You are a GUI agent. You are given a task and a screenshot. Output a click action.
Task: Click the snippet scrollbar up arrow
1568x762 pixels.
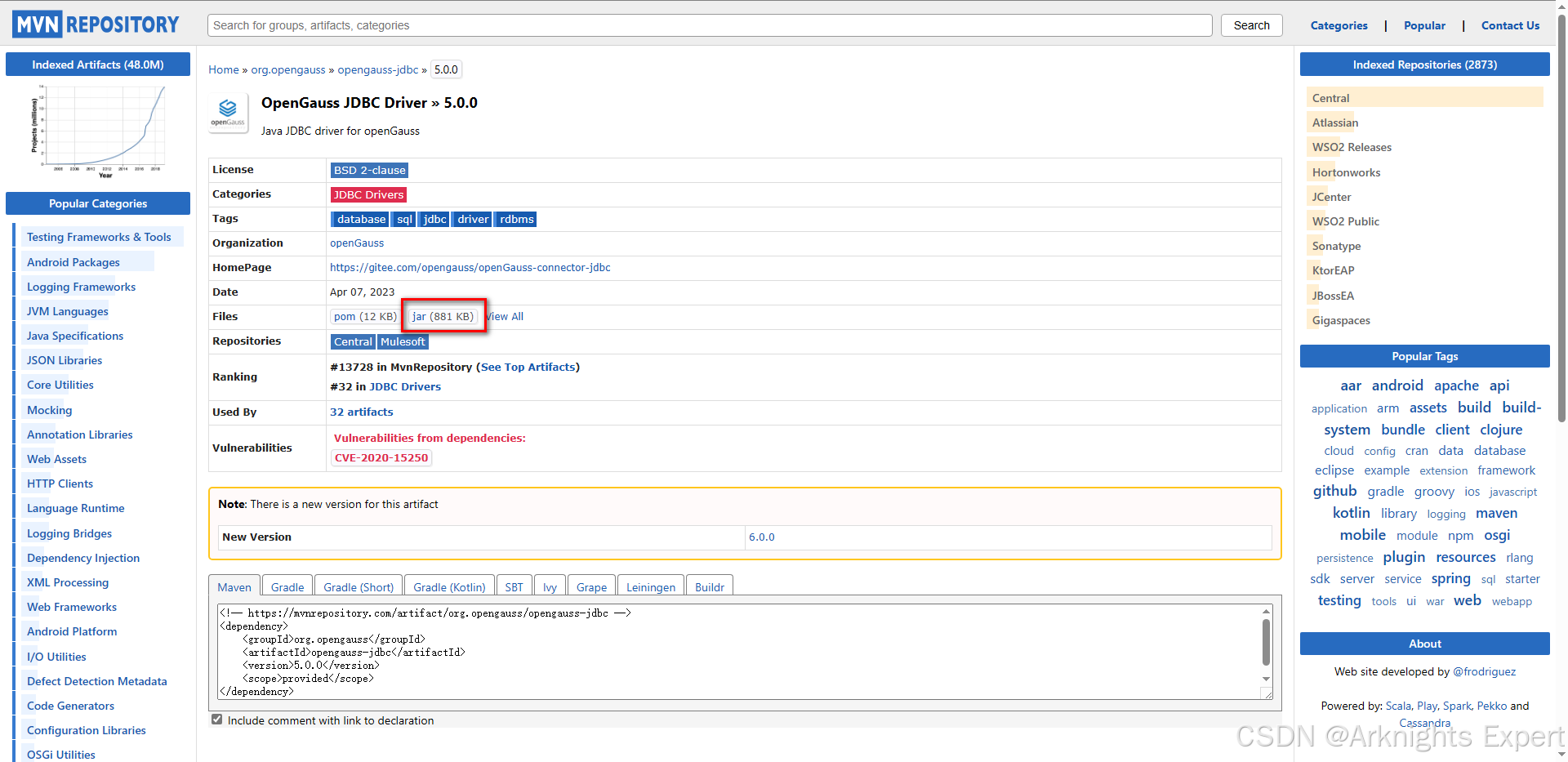tap(1267, 611)
